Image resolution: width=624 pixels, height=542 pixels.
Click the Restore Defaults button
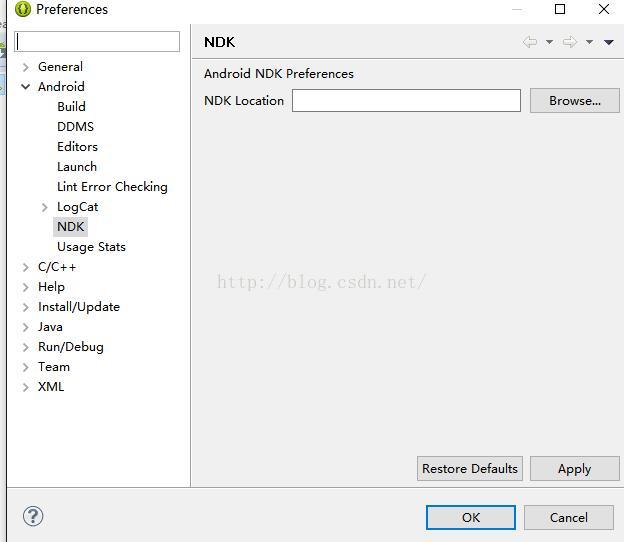coord(470,468)
